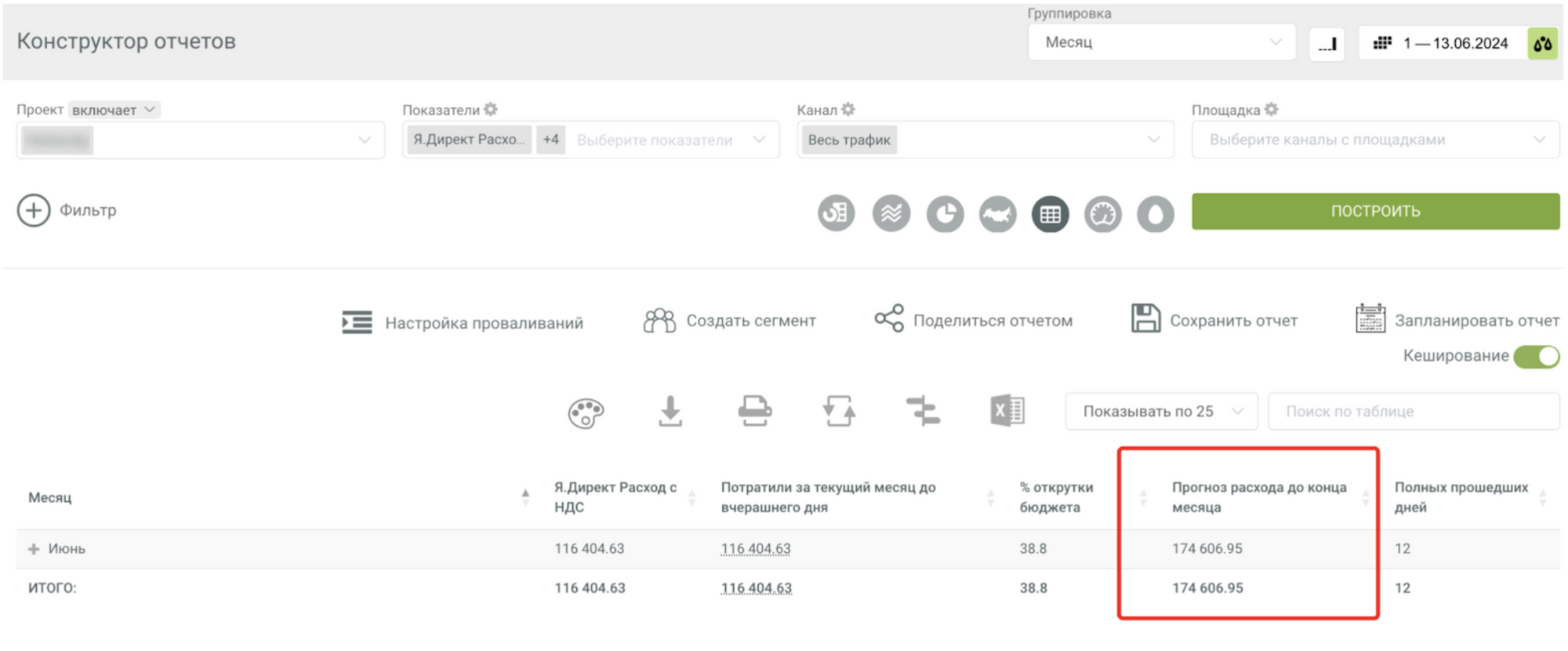1568x651 pixels.
Task: Open the color palette icon
Action: (586, 413)
